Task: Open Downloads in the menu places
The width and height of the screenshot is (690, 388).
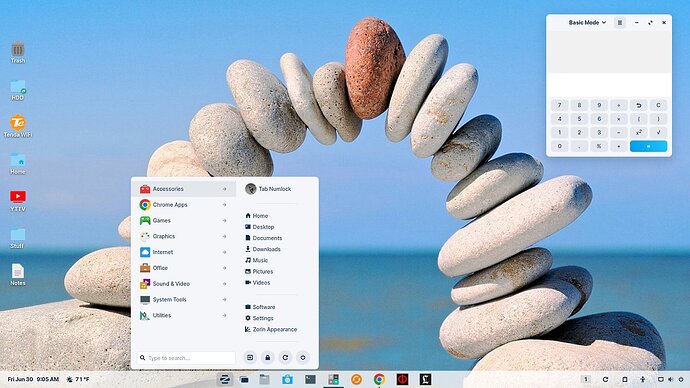Action: click(x=263, y=249)
